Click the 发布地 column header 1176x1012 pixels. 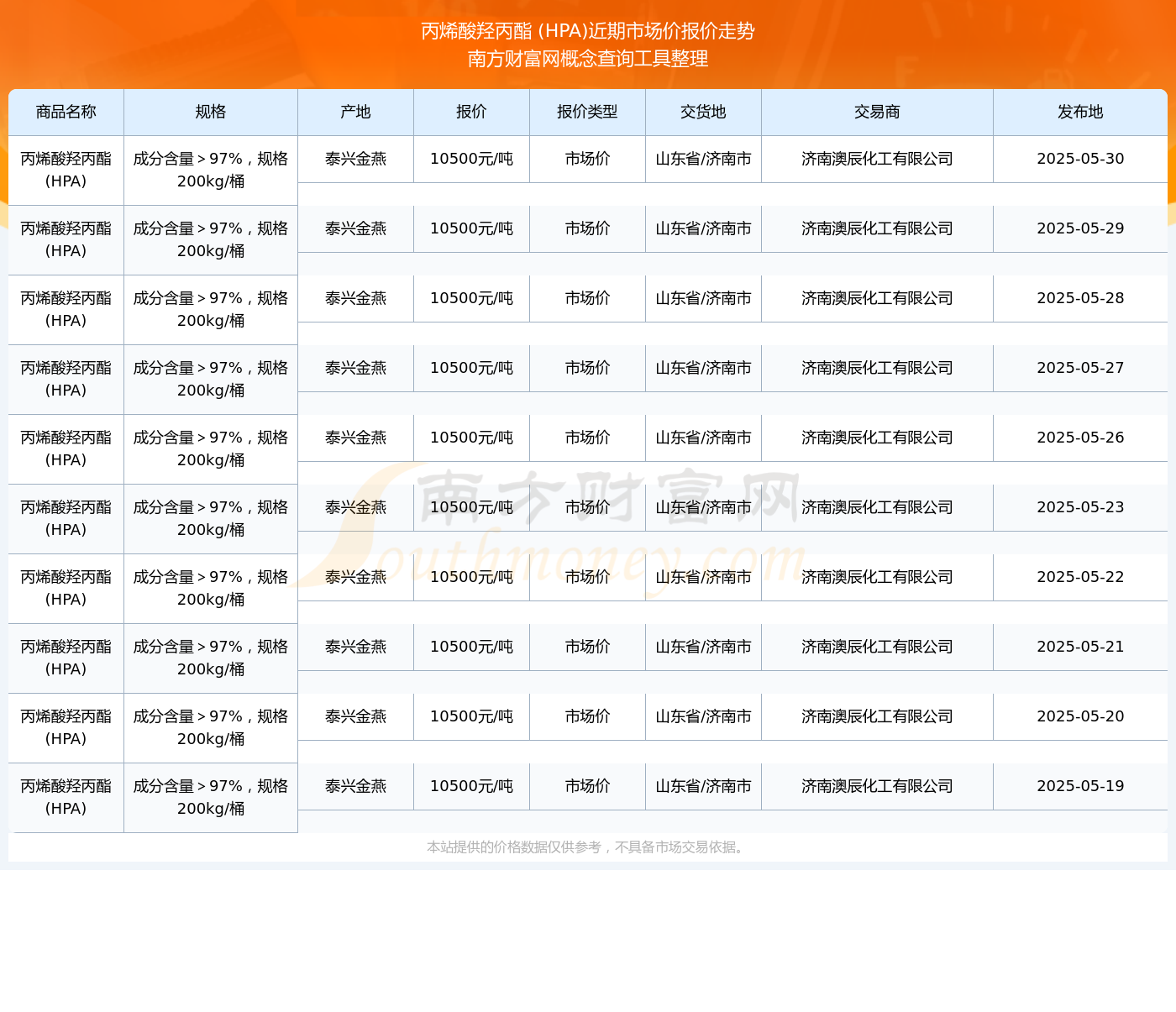1081,112
